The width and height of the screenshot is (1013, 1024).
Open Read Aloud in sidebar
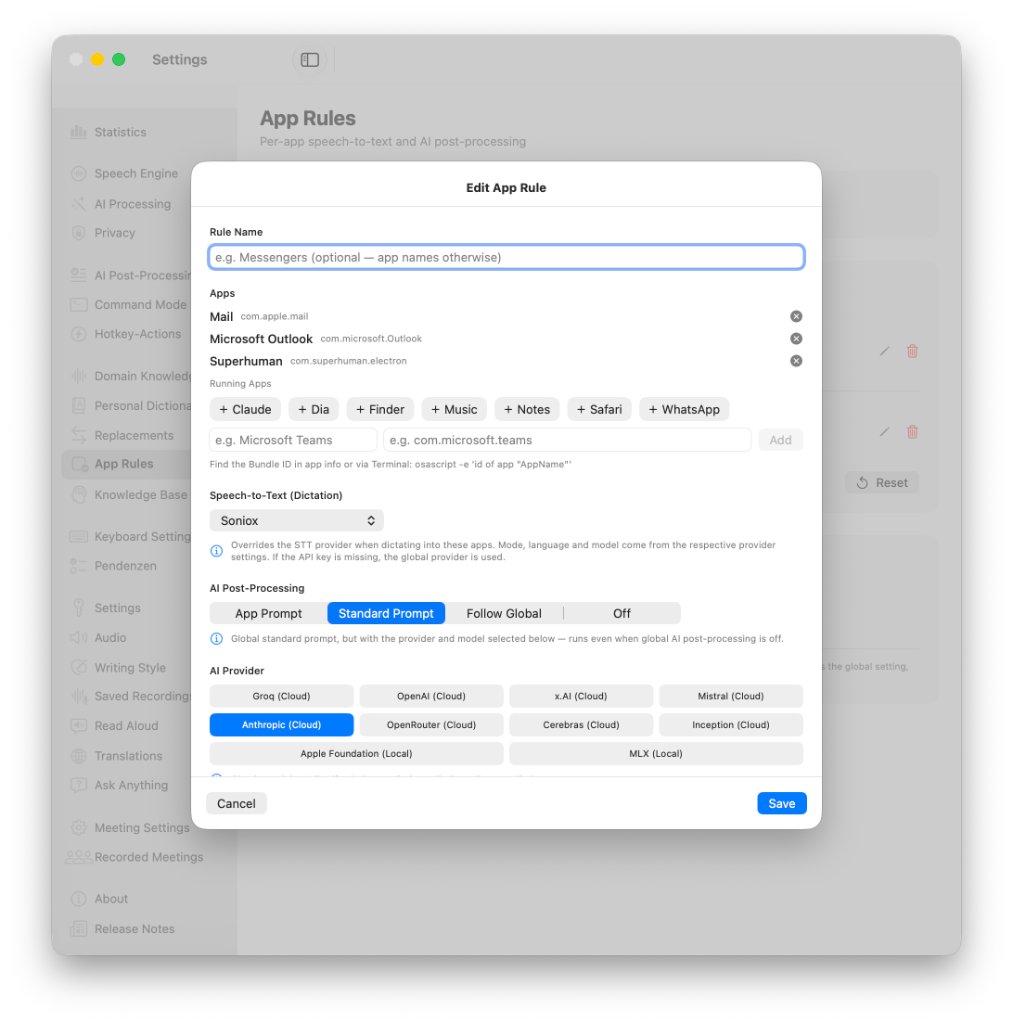(x=126, y=726)
